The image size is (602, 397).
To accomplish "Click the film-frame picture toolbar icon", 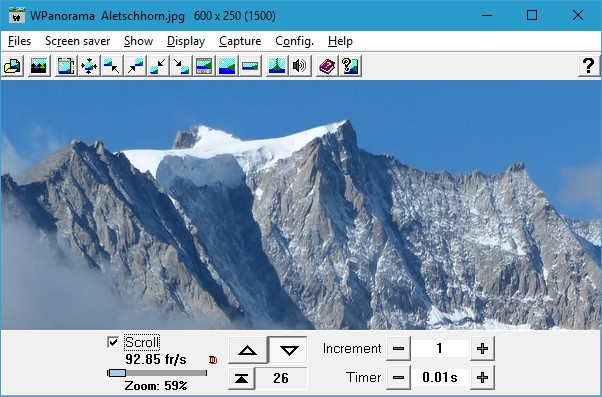I will (66, 66).
